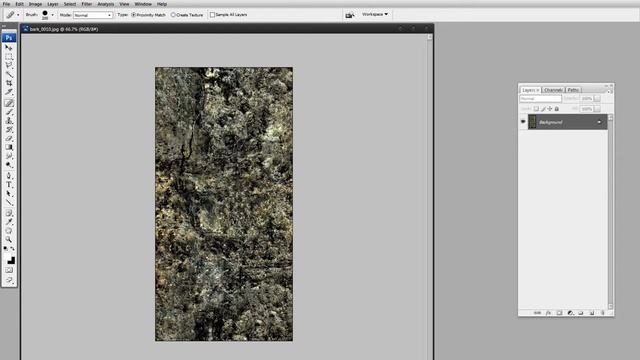Select the Slice tool

(9, 92)
